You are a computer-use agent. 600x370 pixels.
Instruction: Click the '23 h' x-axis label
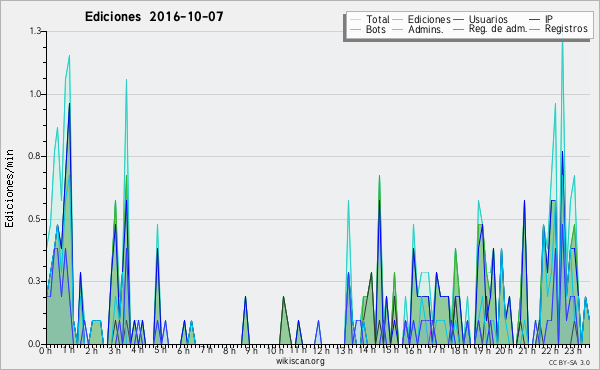(574, 351)
